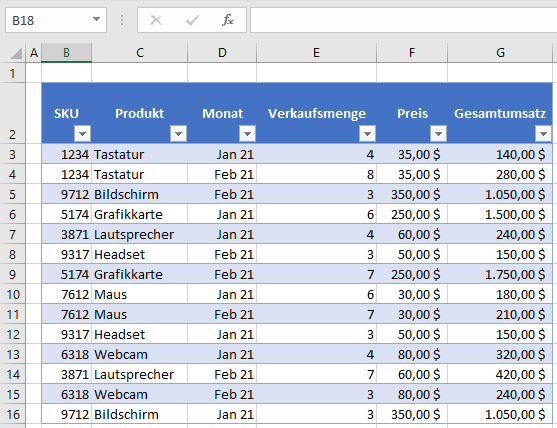The height and width of the screenshot is (428, 557).
Task: Click the Name Box showing B18
Action: [x=56, y=20]
